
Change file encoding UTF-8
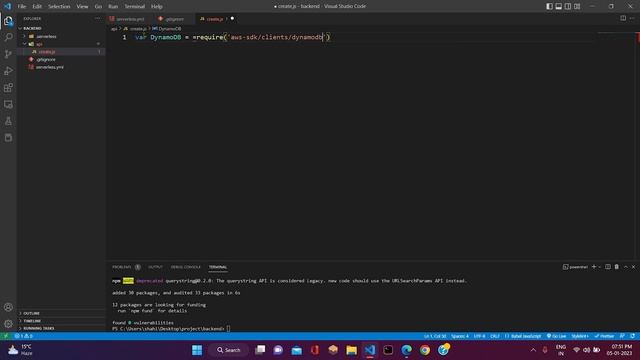click(480, 336)
